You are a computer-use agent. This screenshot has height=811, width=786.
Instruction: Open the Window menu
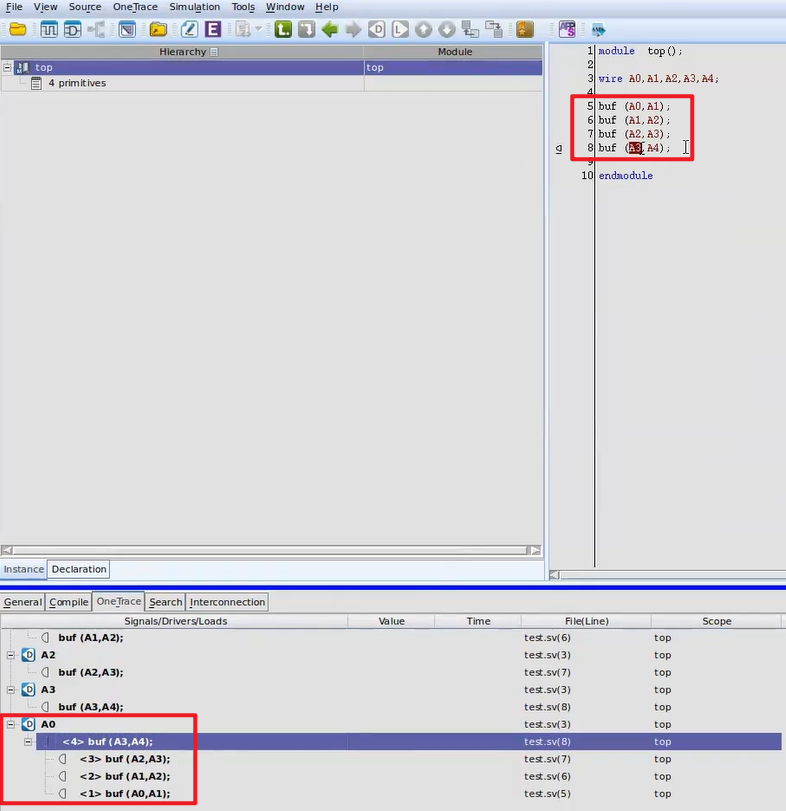[x=285, y=7]
